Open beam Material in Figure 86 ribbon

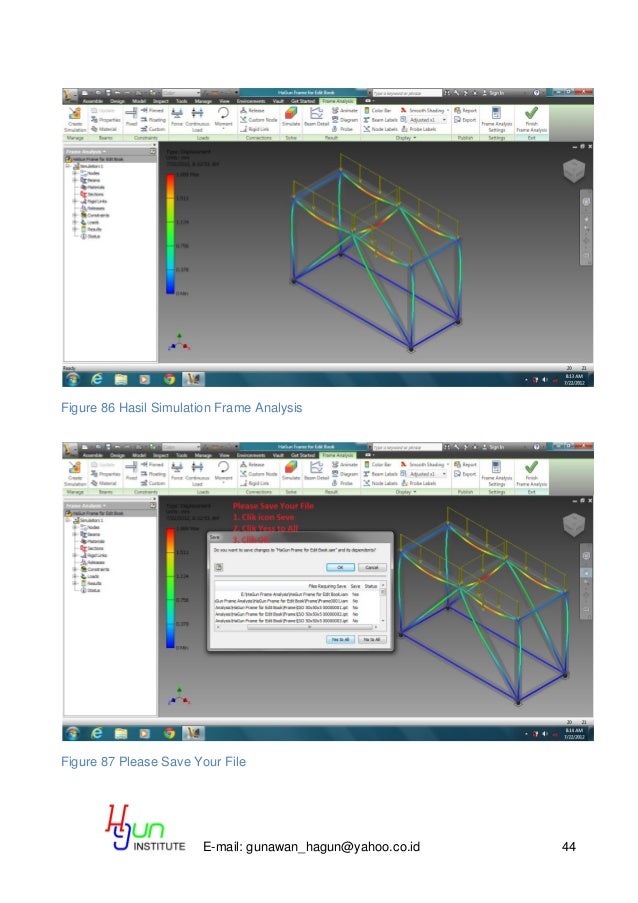click(x=104, y=129)
